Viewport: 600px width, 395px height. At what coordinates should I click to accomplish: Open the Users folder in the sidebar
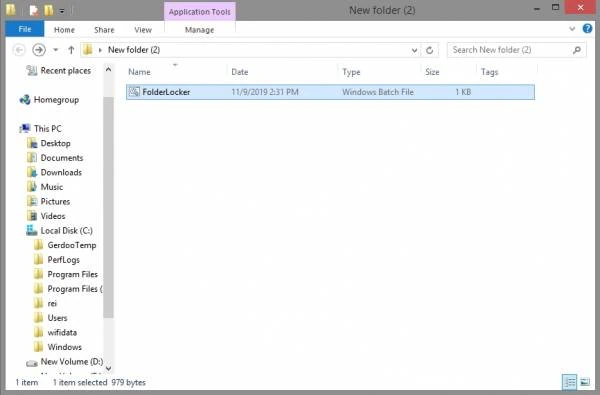(57, 318)
